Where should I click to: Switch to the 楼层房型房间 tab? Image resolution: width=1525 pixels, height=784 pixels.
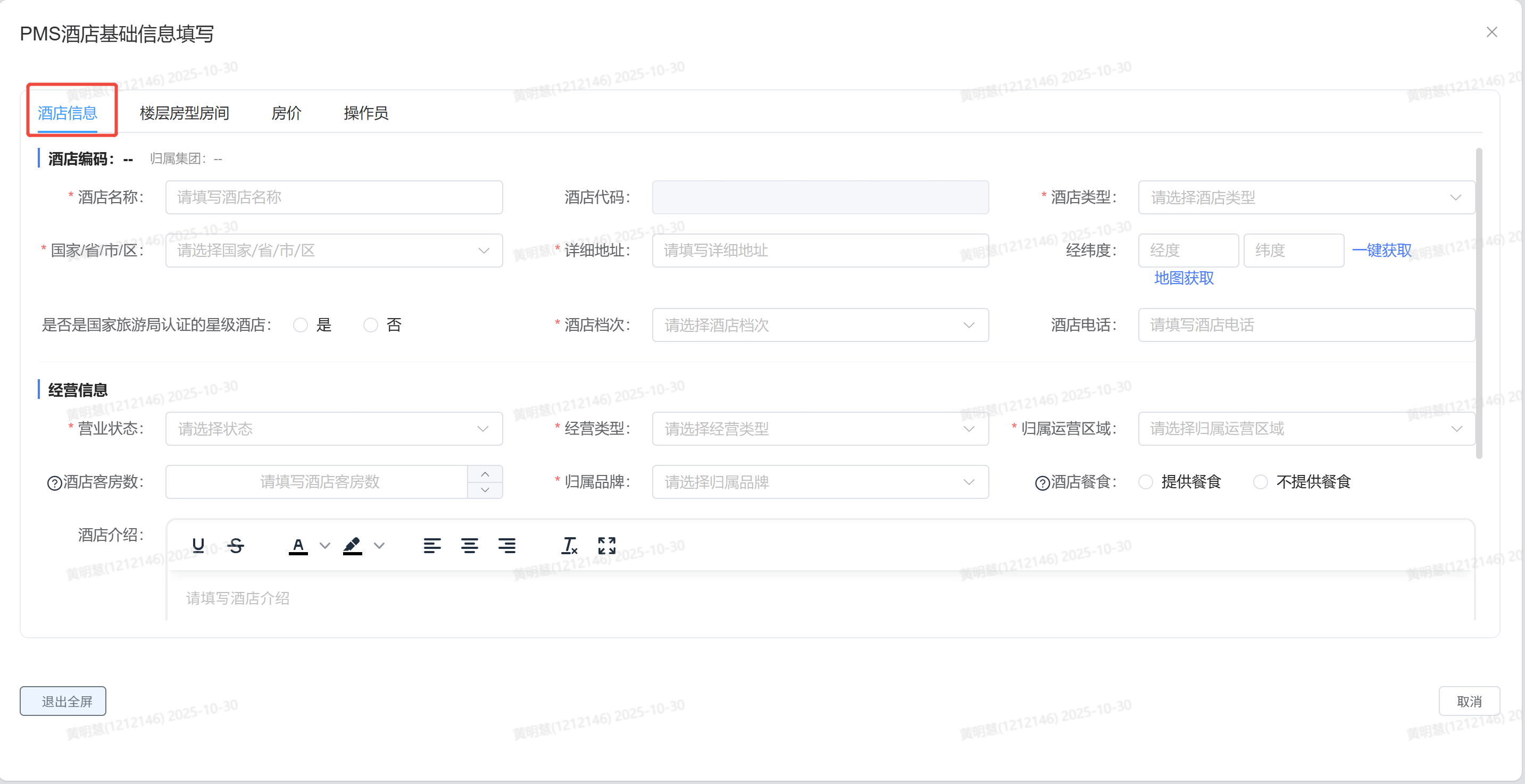184,113
